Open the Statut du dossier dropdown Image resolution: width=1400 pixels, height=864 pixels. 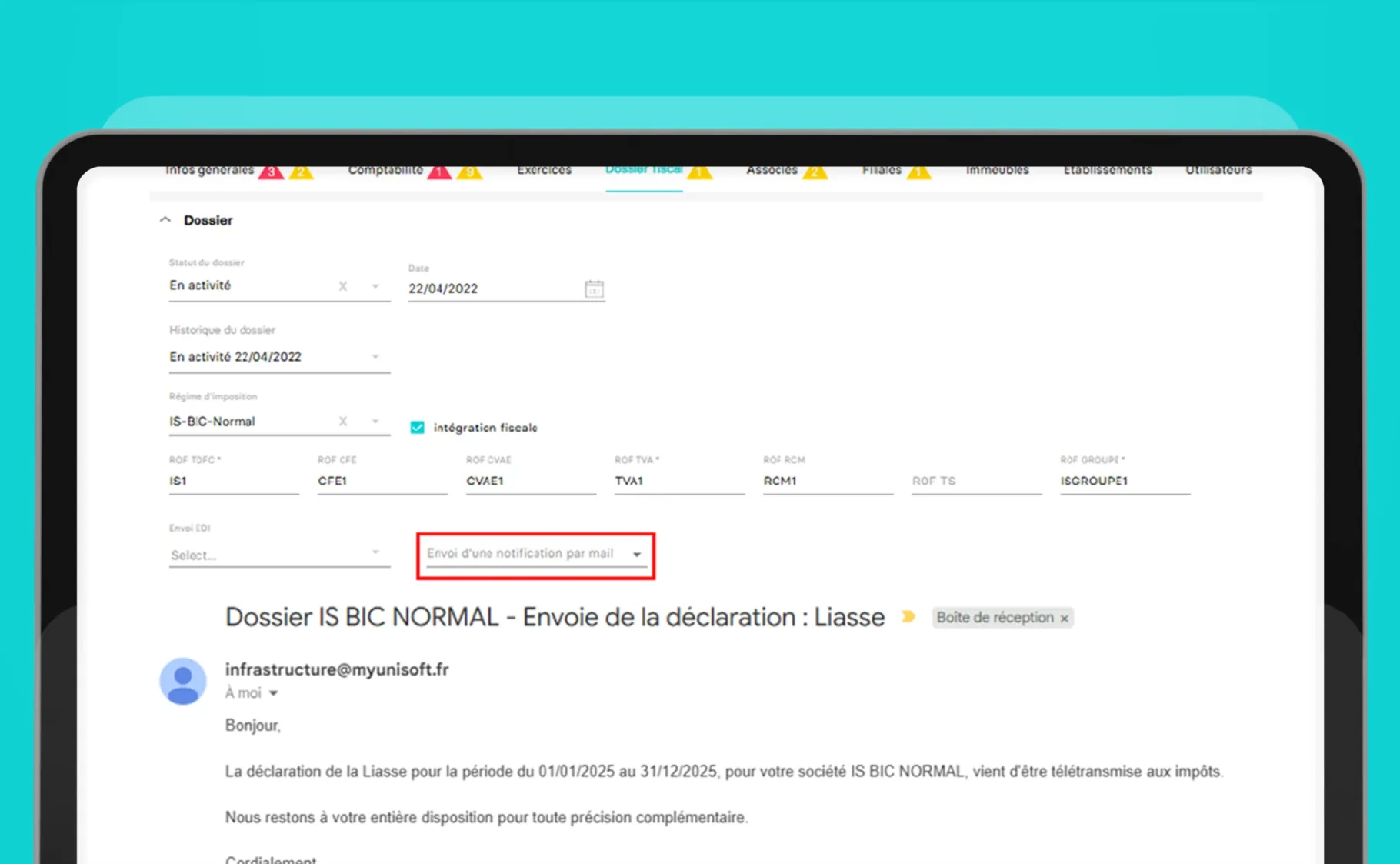click(375, 286)
